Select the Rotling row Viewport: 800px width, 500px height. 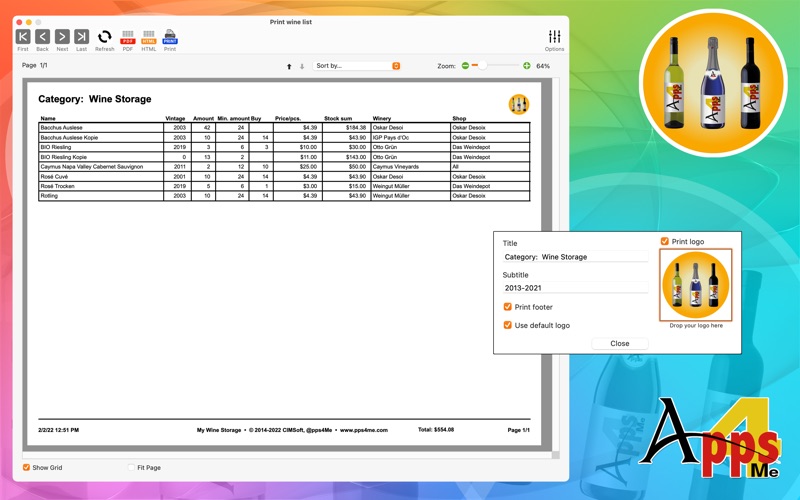point(284,195)
